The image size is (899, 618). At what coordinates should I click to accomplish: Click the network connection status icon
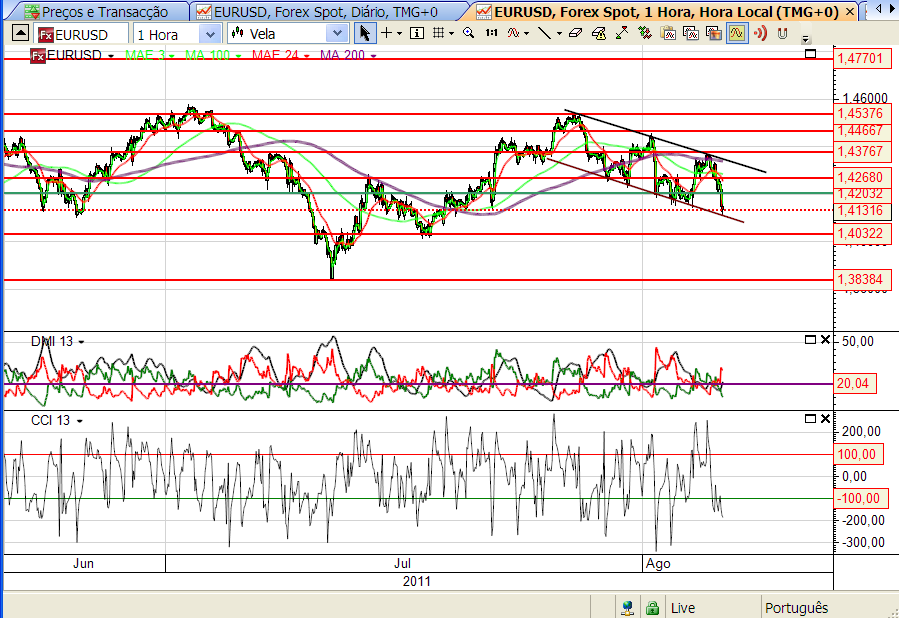pos(627,608)
